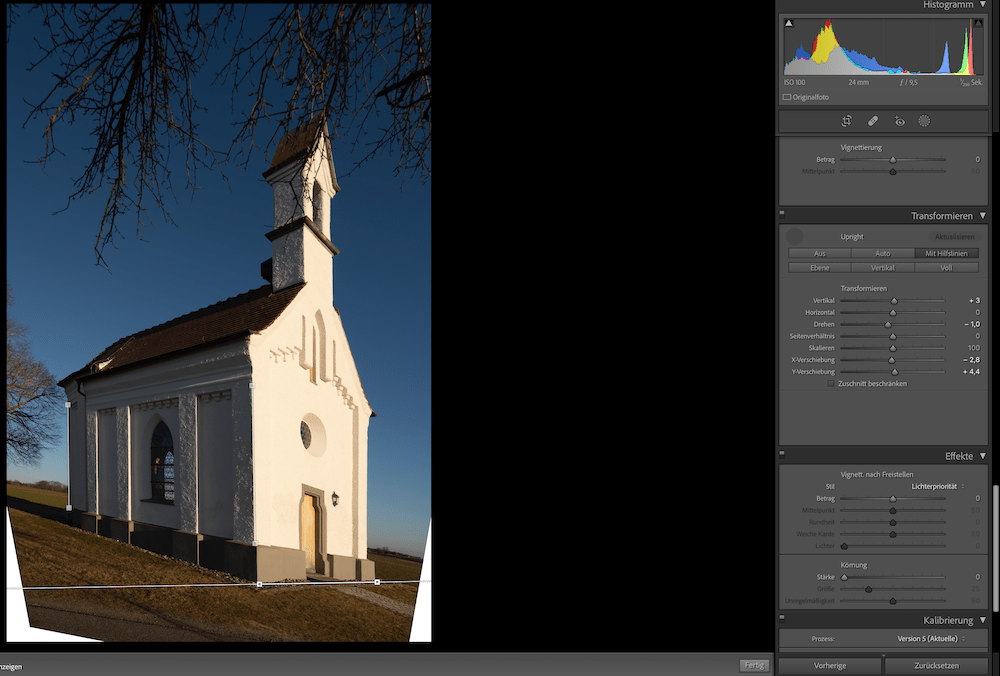This screenshot has height=676, width=1000.
Task: Check Zuschnitt beschränken option
Action: (x=831, y=383)
